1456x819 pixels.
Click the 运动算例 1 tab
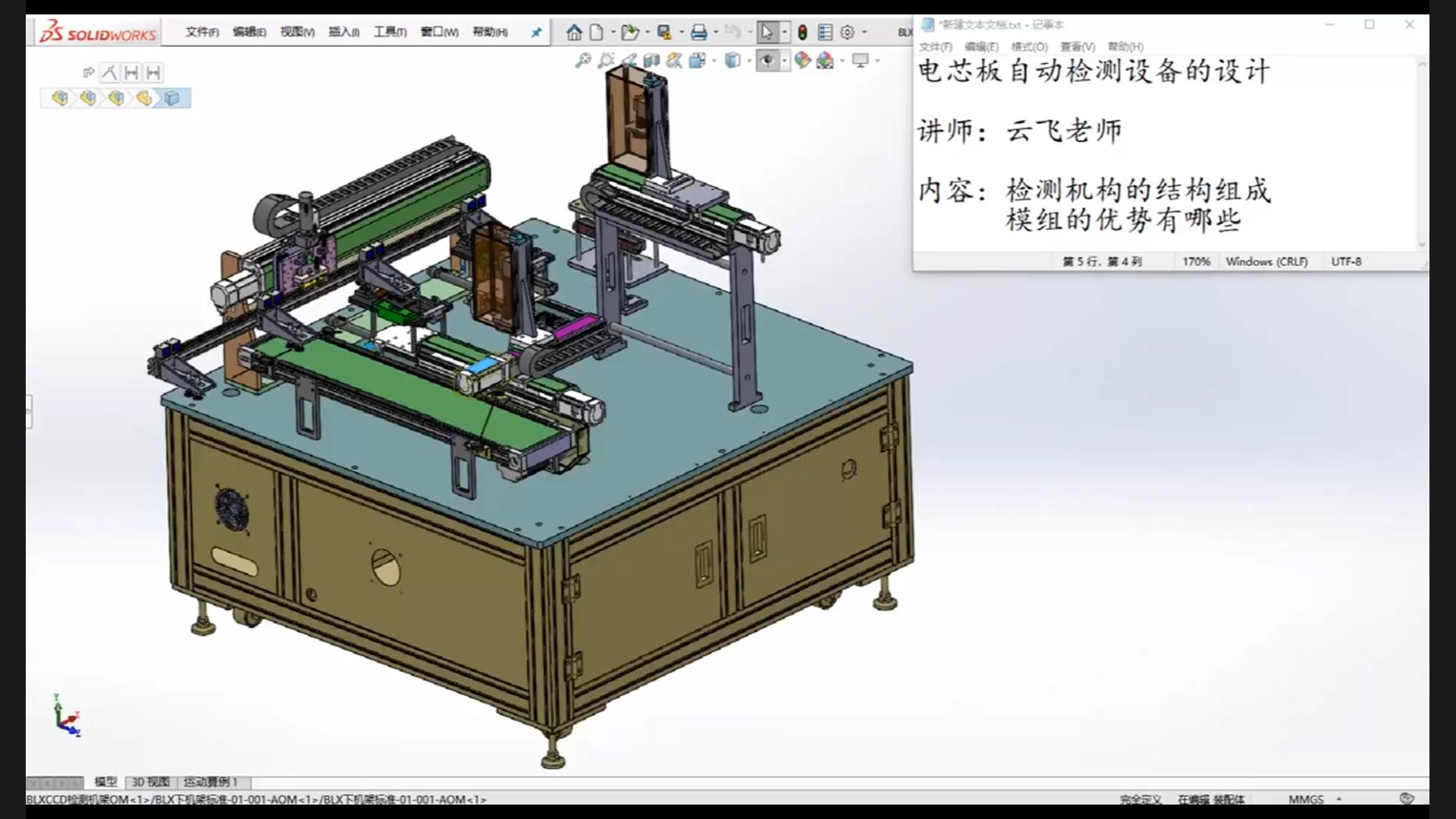(210, 782)
